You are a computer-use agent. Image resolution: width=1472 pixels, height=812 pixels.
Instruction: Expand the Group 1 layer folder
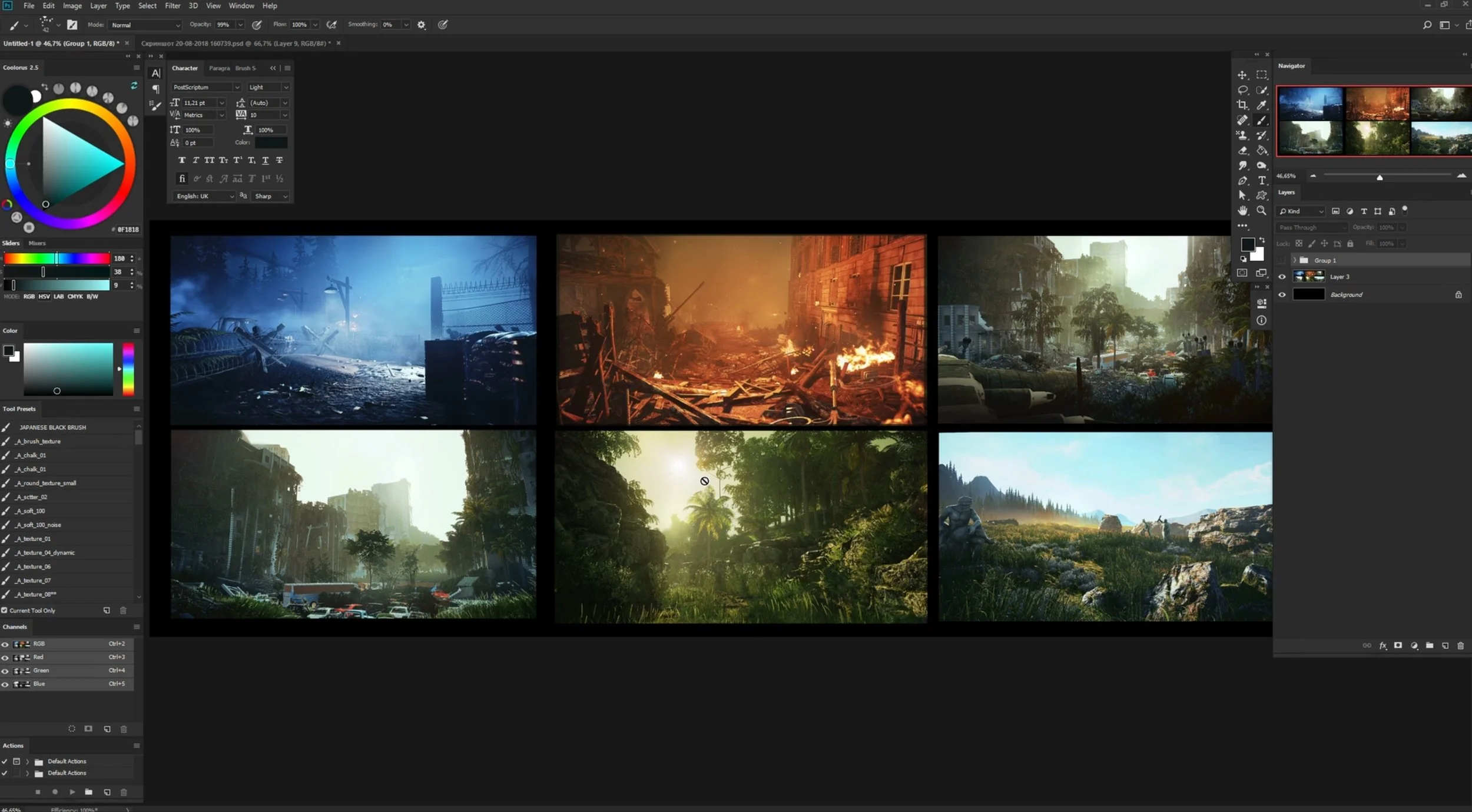[1294, 260]
